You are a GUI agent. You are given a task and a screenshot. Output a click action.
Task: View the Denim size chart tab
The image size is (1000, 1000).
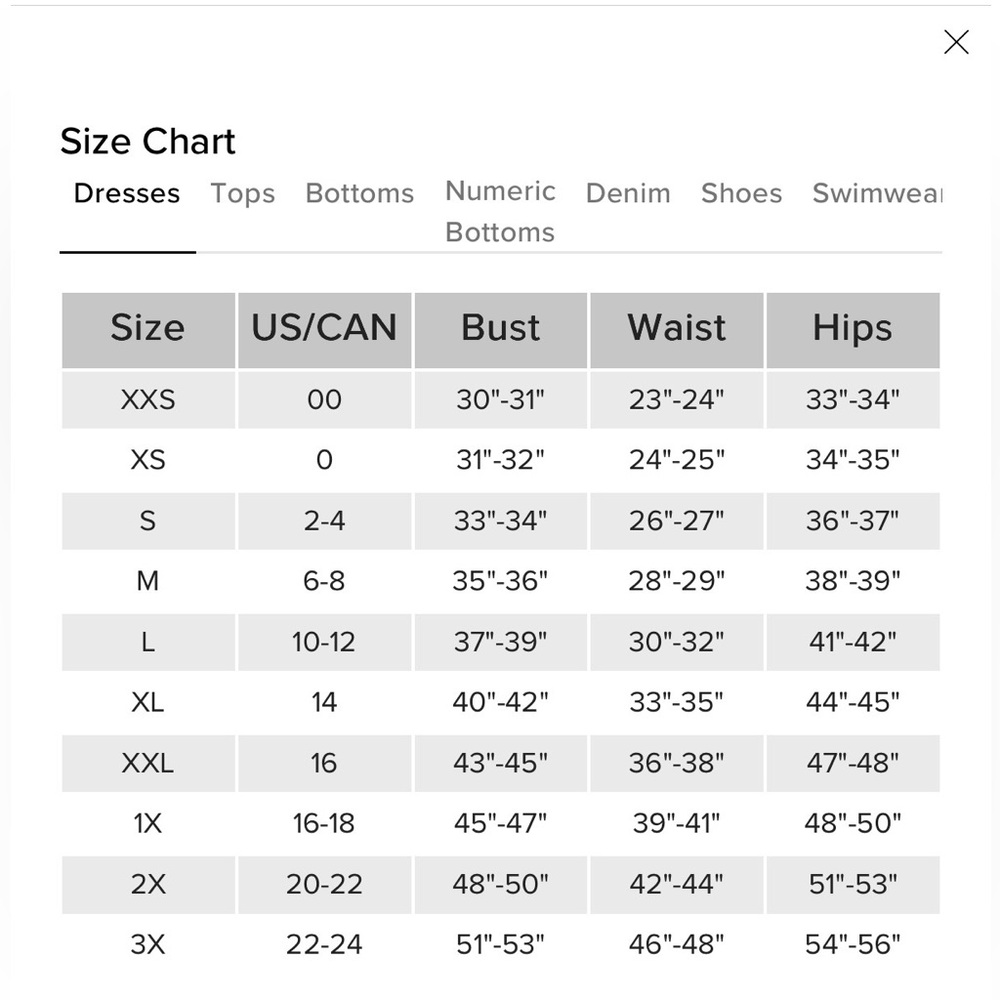tap(628, 193)
